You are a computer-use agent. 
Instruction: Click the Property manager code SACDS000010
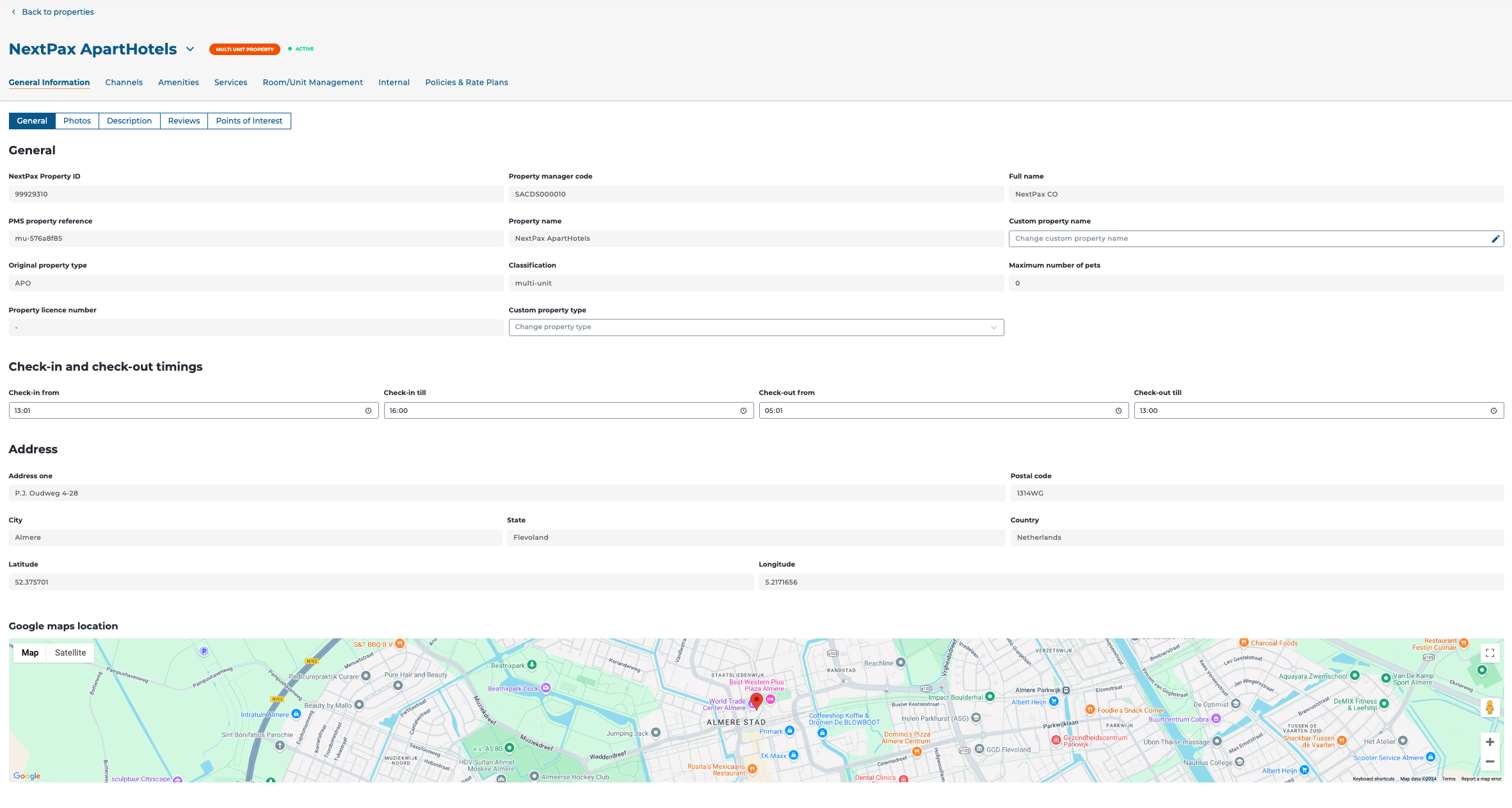click(x=540, y=194)
